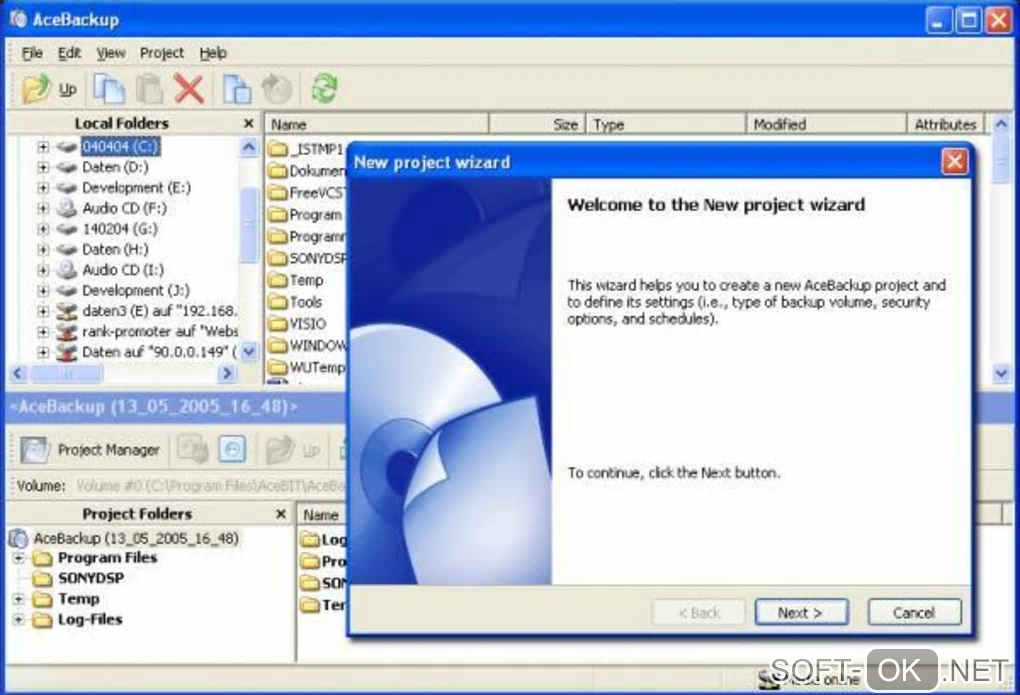Expand the 140204 (G:) drive node
Viewport: 1020px width, 695px height.
click(x=43, y=228)
